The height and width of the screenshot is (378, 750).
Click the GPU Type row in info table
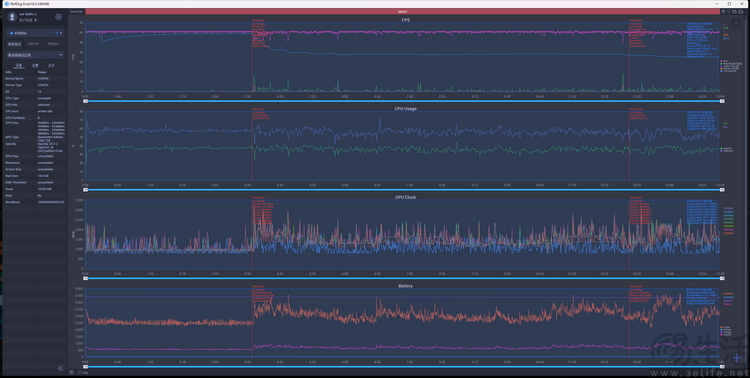click(x=35, y=139)
